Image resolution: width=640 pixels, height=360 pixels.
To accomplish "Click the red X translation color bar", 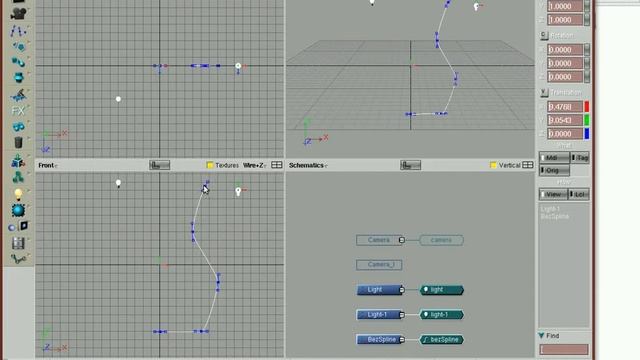I will (587, 107).
